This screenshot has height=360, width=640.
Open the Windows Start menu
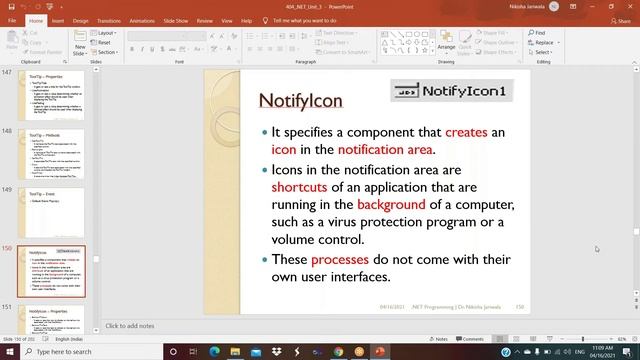10,351
